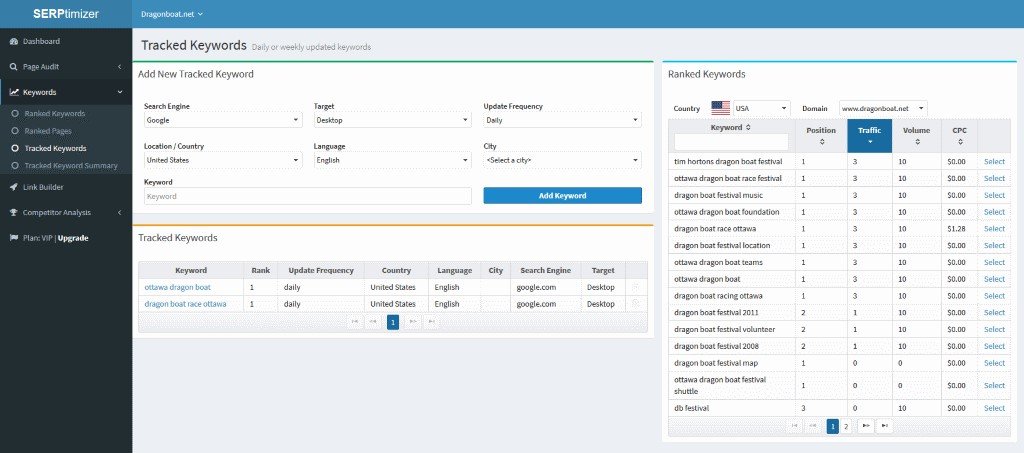This screenshot has height=453, width=1024.
Task: Click the Update Frequency column header
Action: (x=321, y=270)
